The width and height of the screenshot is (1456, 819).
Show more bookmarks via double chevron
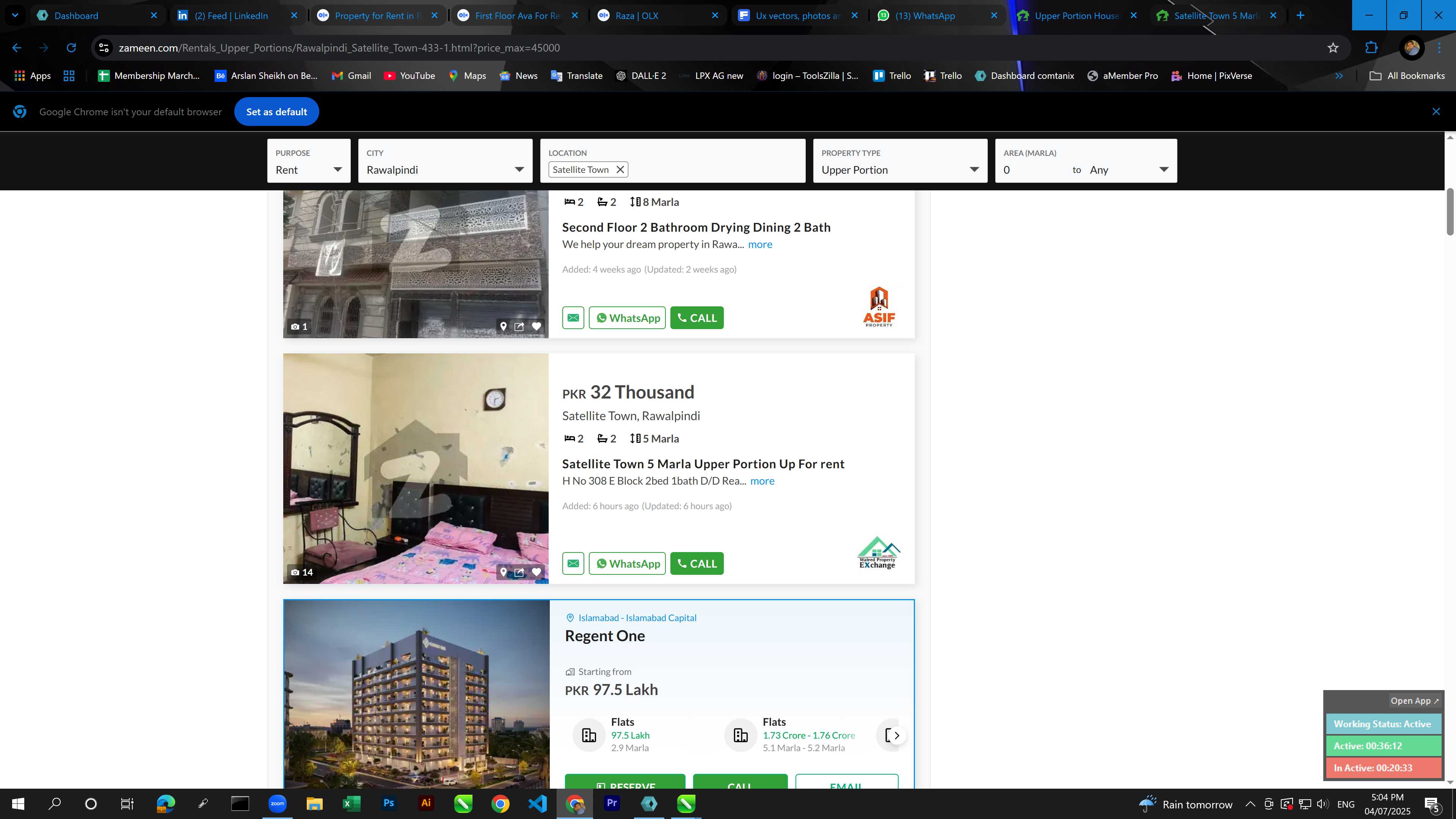click(x=1338, y=76)
